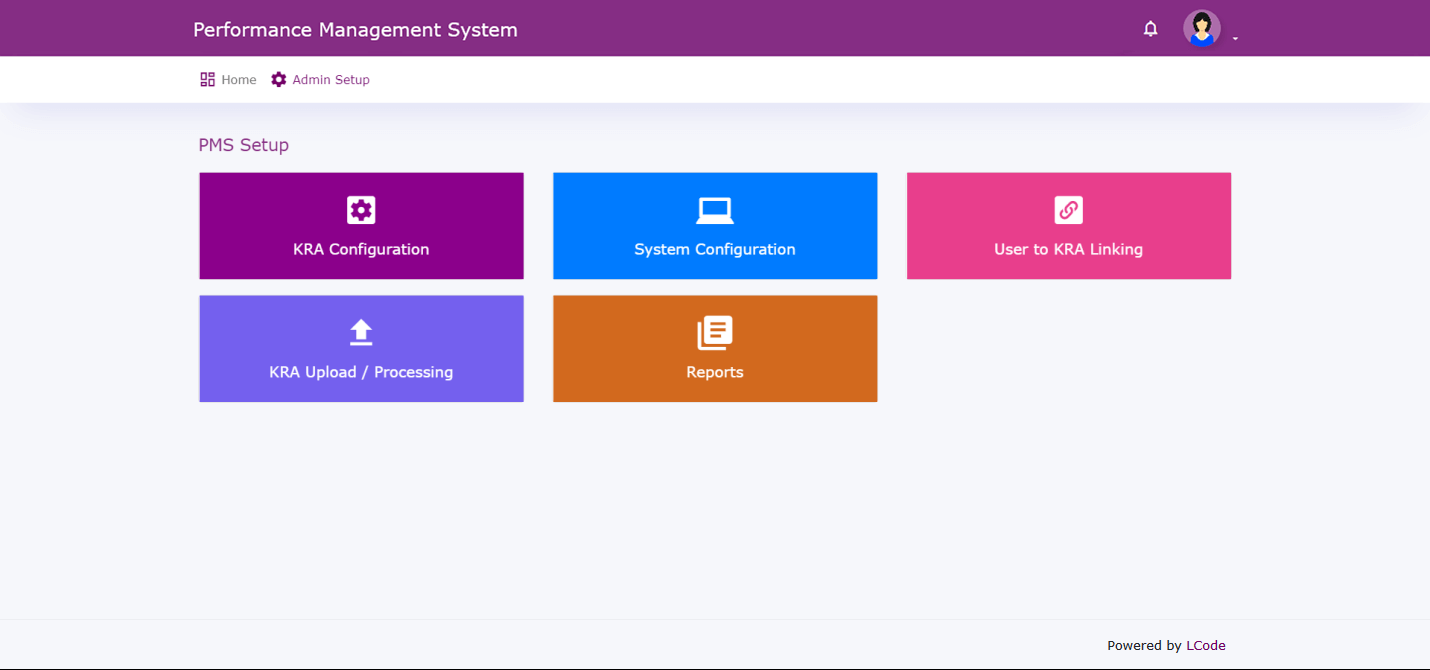The height and width of the screenshot is (670, 1430).
Task: Click the PMS Setup heading
Action: click(x=244, y=145)
